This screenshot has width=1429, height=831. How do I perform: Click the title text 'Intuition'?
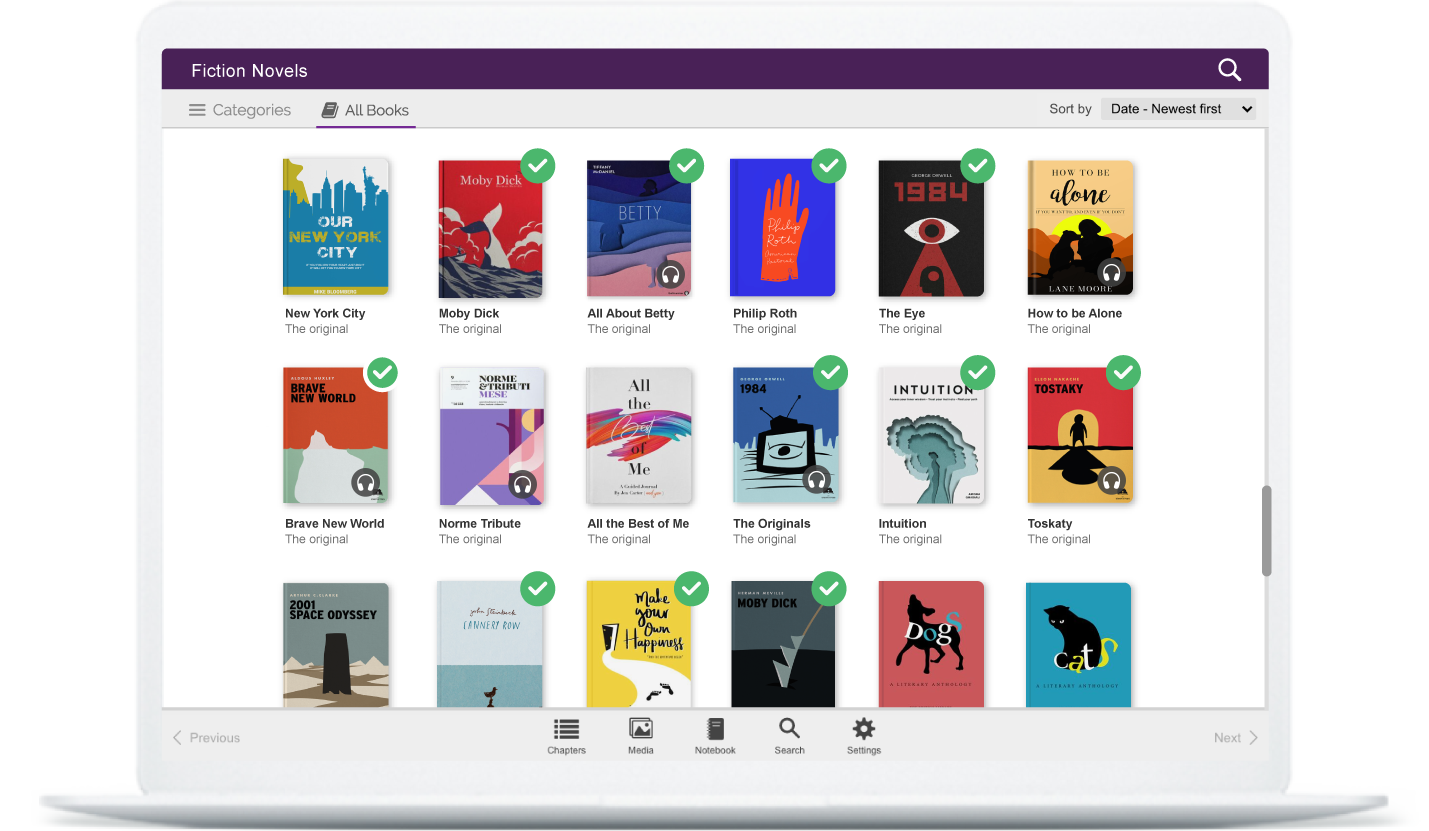(903, 523)
